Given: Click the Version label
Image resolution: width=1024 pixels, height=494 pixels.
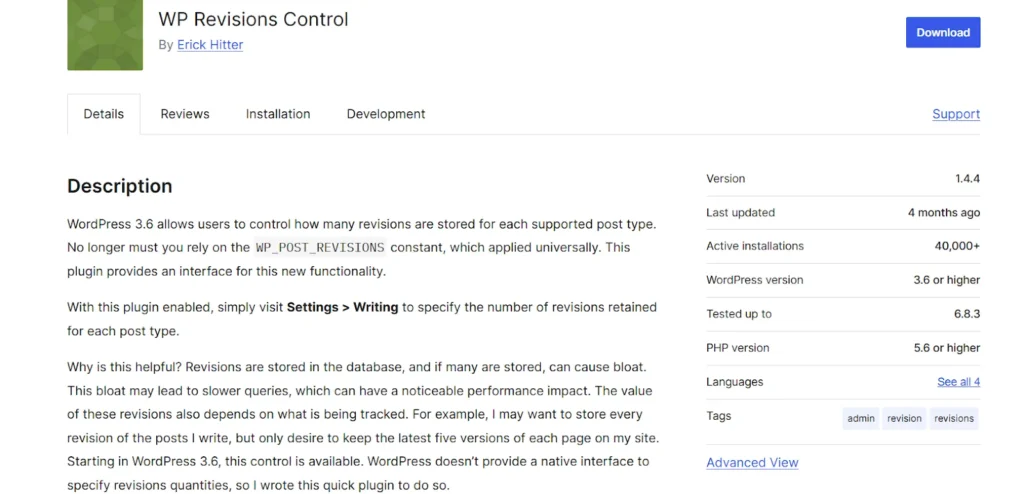Looking at the screenshot, I should coord(726,178).
